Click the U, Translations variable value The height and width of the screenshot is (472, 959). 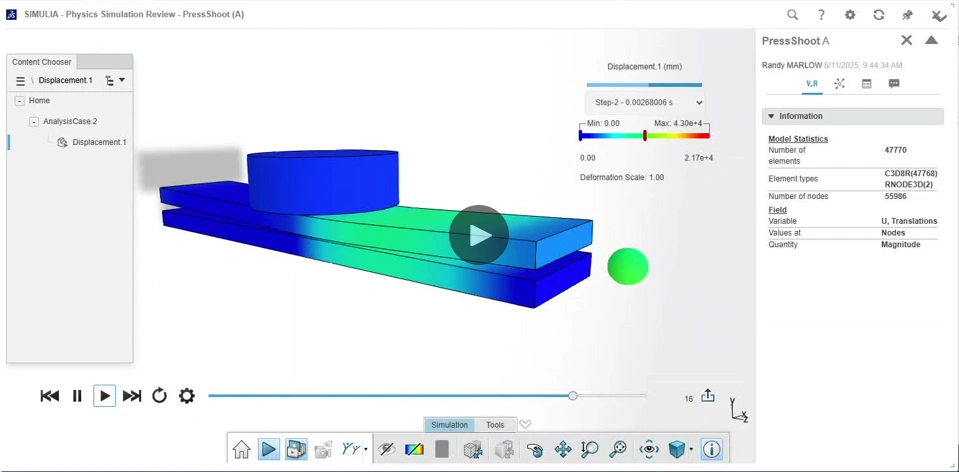(909, 221)
